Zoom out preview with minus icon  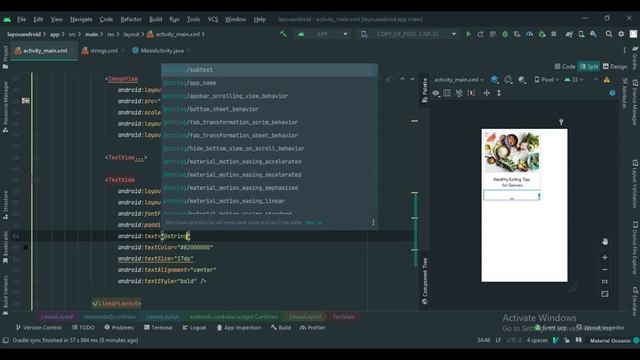(x=605, y=270)
